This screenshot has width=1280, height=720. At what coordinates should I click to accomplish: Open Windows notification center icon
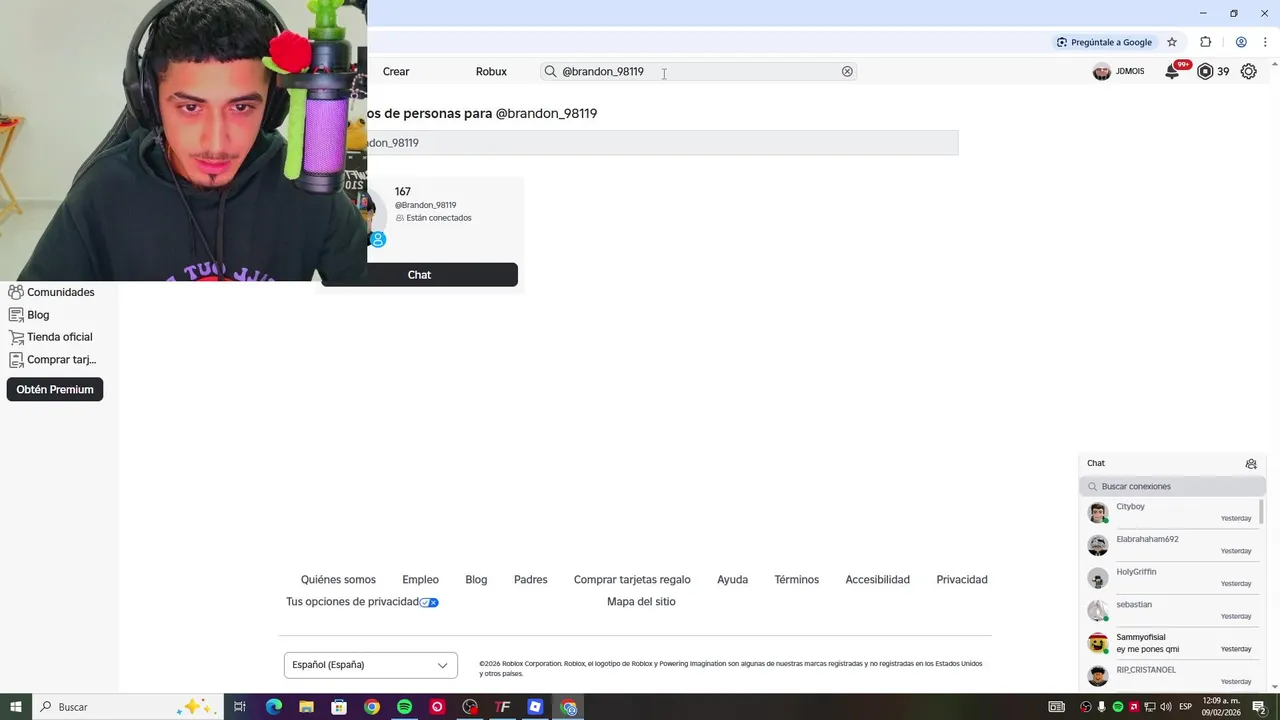[x=1259, y=707]
